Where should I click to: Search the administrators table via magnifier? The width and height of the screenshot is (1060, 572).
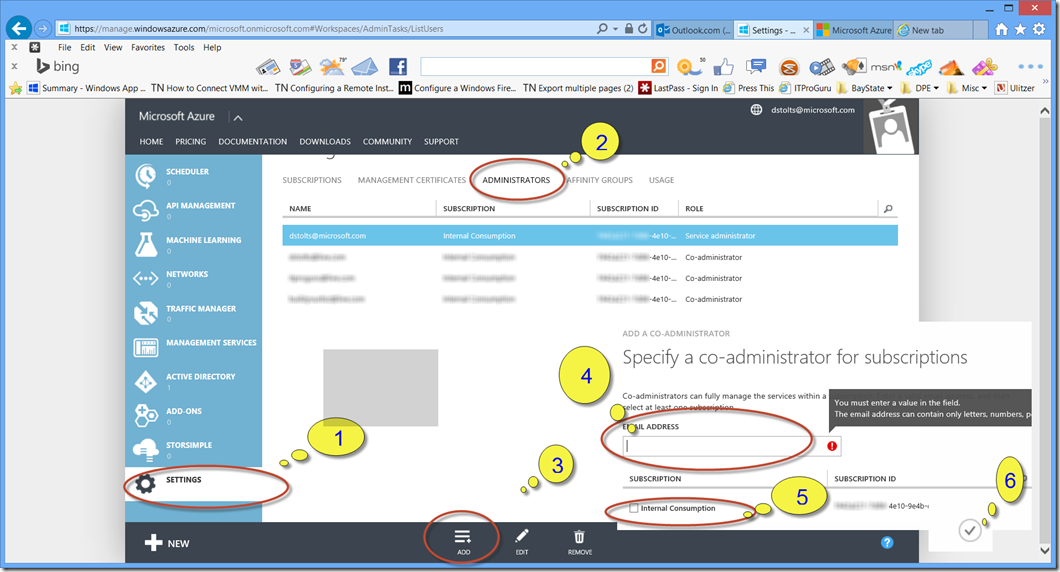click(888, 209)
